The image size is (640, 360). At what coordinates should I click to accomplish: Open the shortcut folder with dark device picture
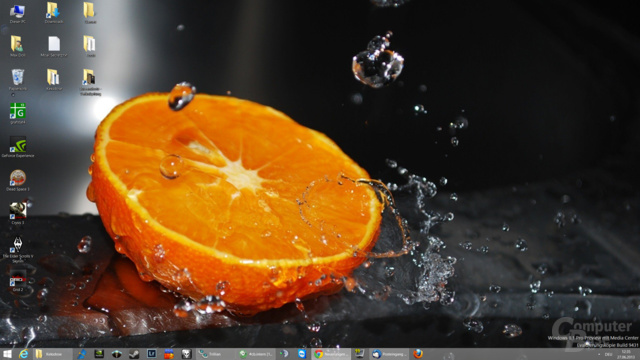pyautogui.click(x=90, y=82)
